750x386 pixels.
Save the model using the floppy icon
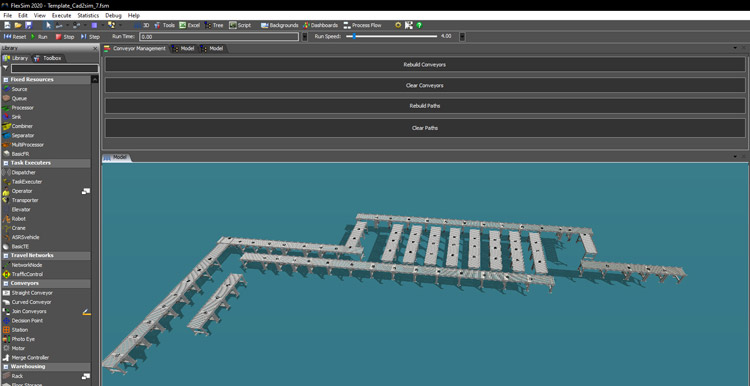click(28, 25)
